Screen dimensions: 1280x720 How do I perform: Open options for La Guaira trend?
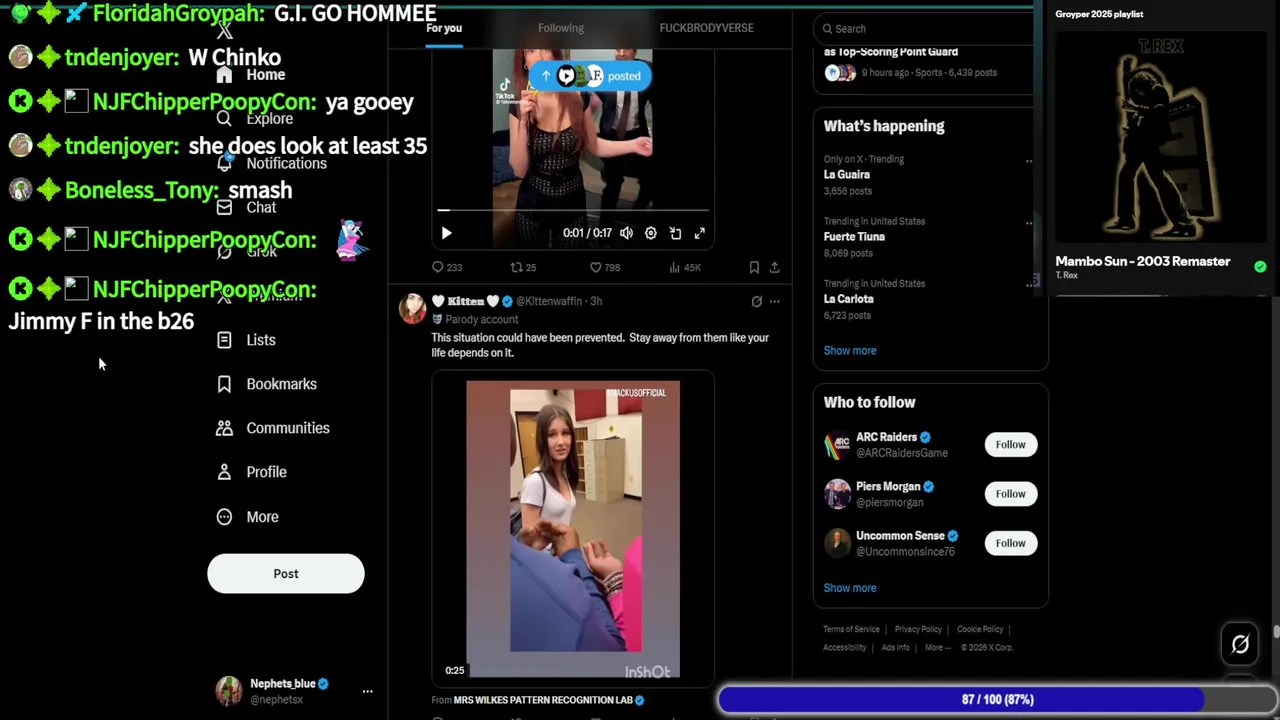1029,160
